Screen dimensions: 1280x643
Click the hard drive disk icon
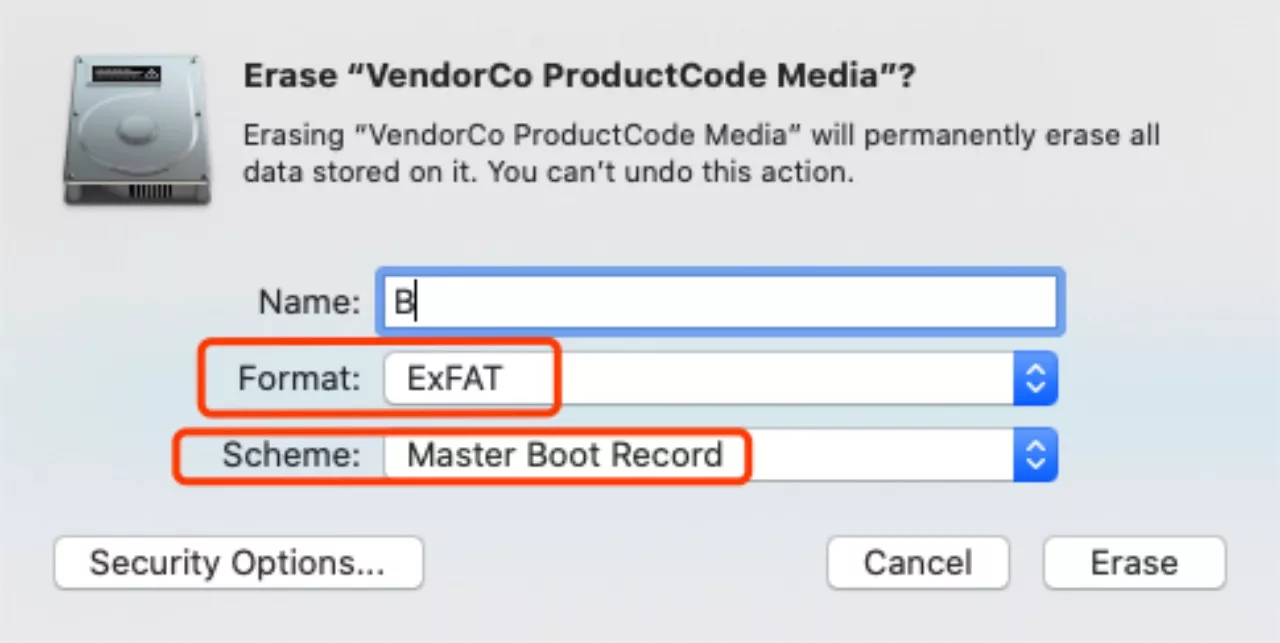tap(137, 131)
